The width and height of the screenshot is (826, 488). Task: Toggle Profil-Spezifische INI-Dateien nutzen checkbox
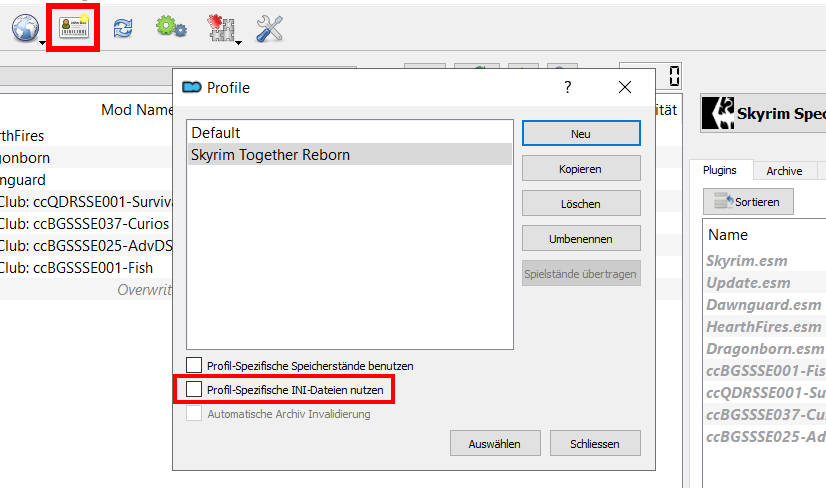pos(194,389)
